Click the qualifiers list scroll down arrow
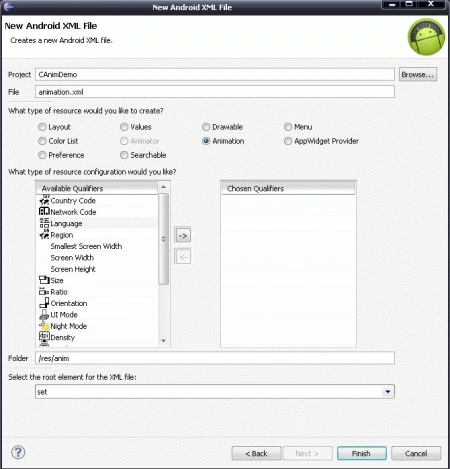The width and height of the screenshot is (450, 469). click(x=164, y=341)
